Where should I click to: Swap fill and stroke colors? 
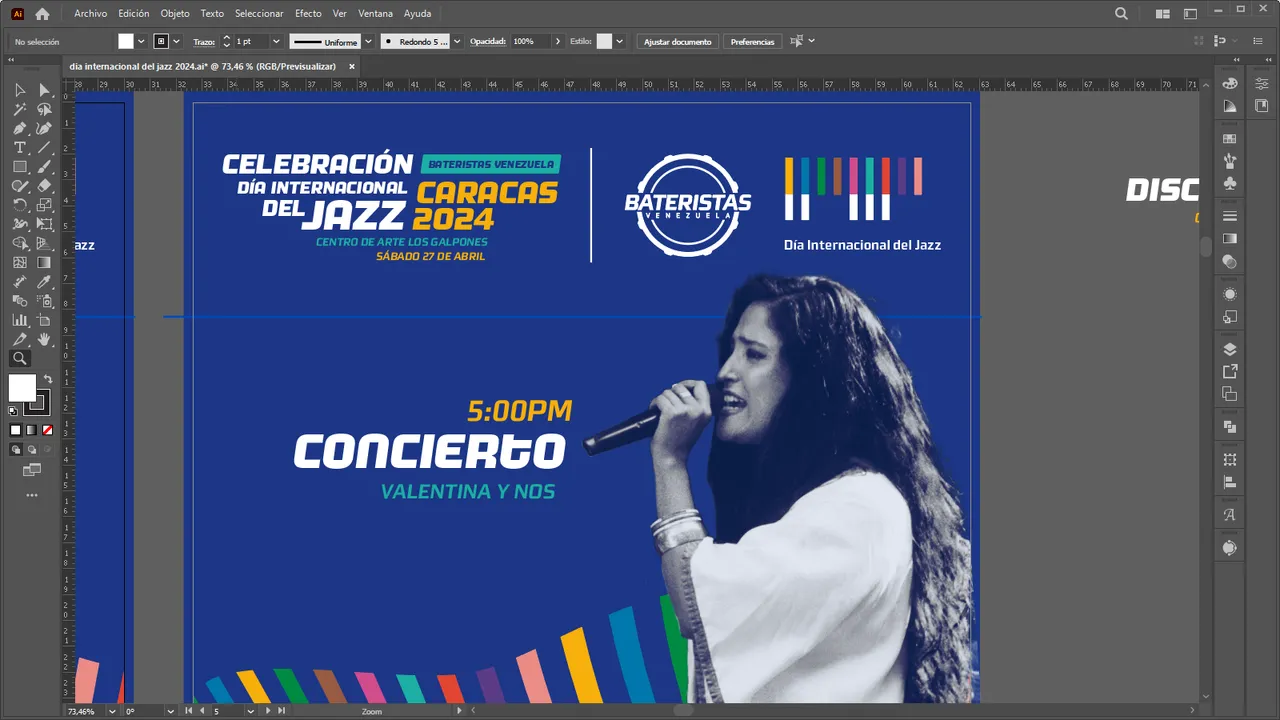tap(47, 379)
